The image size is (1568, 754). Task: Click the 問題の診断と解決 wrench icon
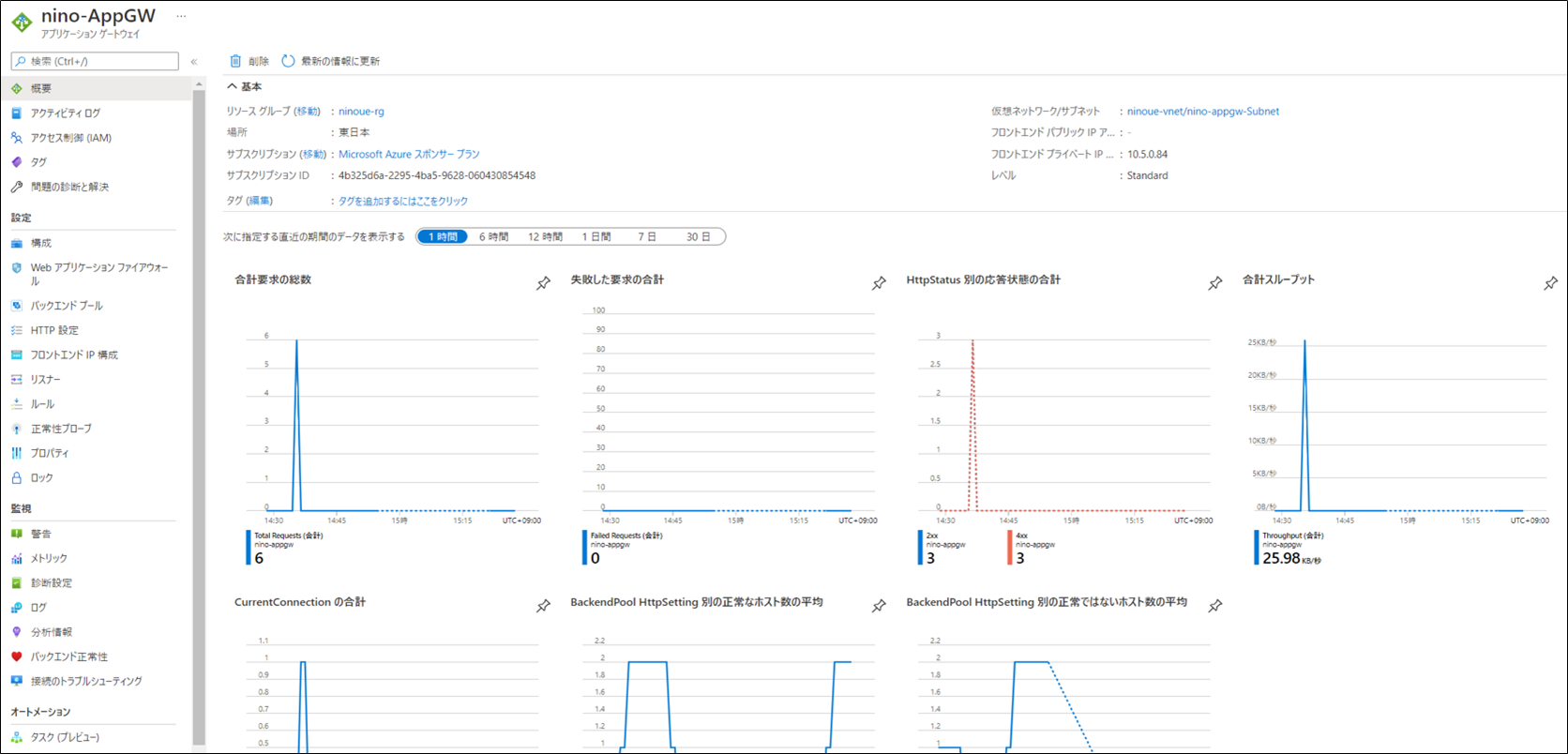17,187
